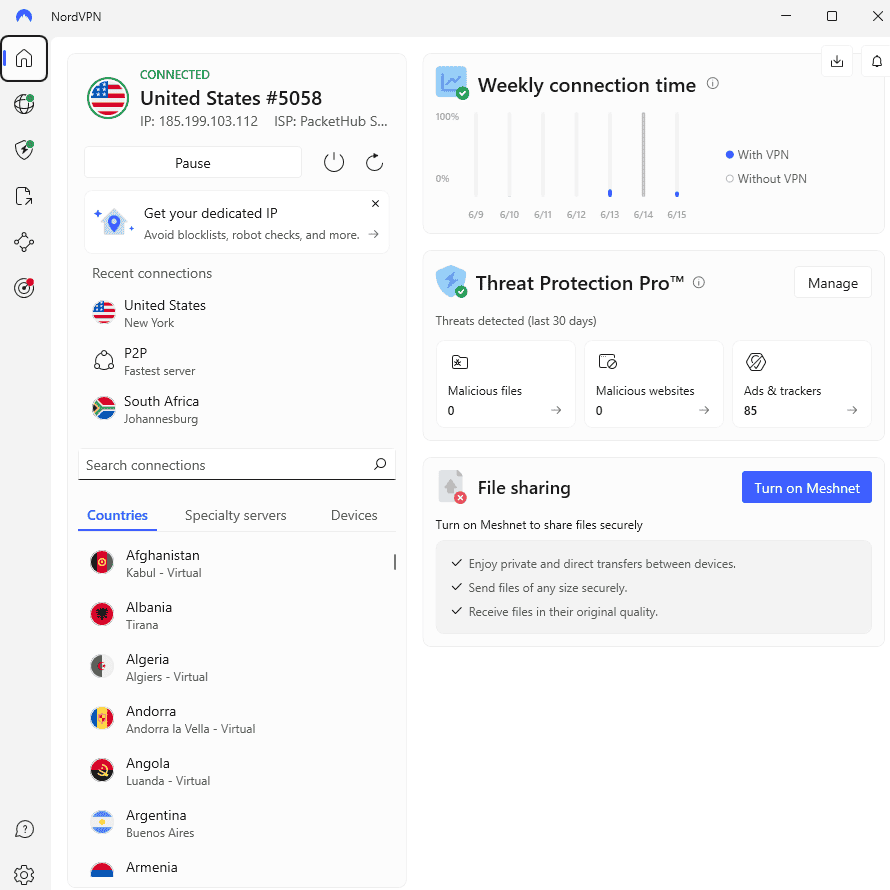Click the connected United States flag icon

108,98
